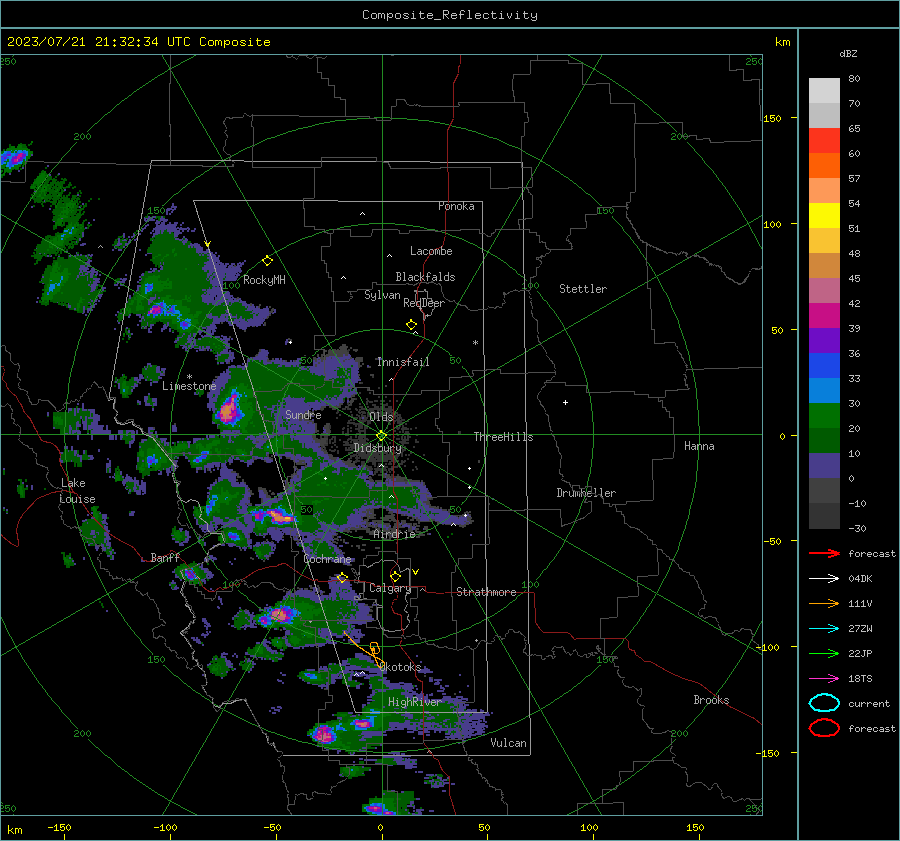The height and width of the screenshot is (841, 900).
Task: Click the white 04DK arrow legend icon
Action: [824, 578]
